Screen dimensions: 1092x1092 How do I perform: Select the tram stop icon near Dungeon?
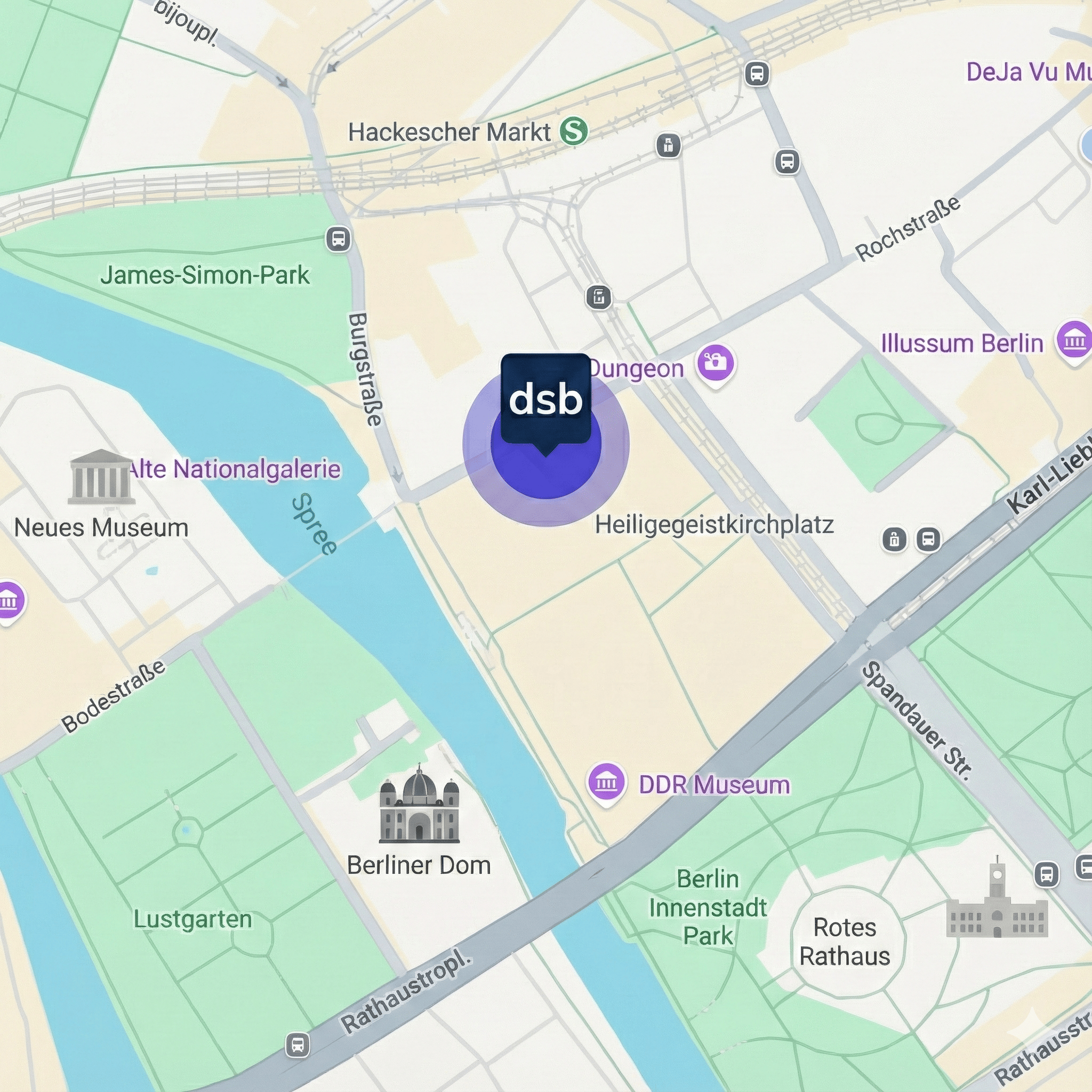[599, 297]
